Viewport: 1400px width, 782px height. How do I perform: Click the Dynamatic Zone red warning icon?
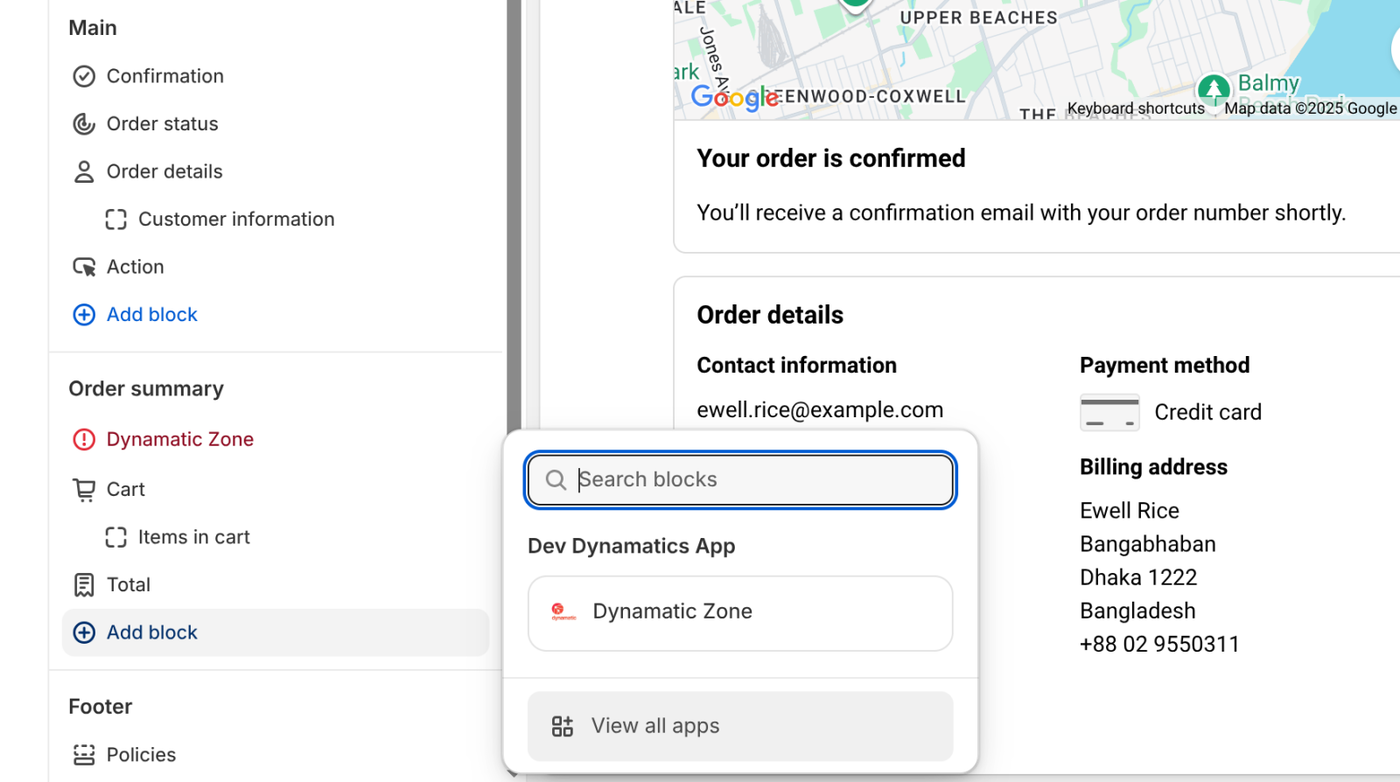(84, 439)
